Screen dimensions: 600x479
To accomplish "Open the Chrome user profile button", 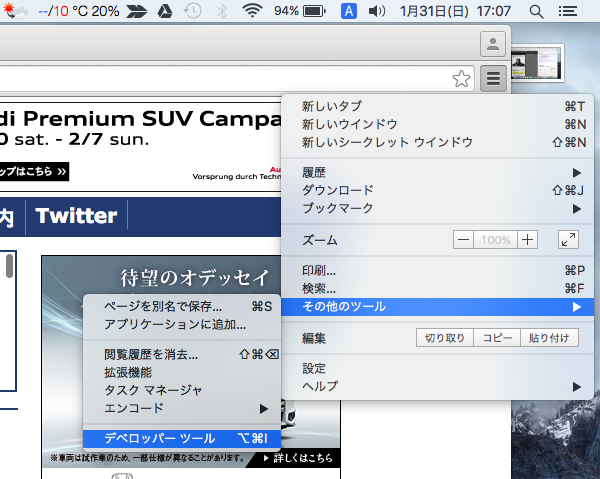I will pos(493,44).
